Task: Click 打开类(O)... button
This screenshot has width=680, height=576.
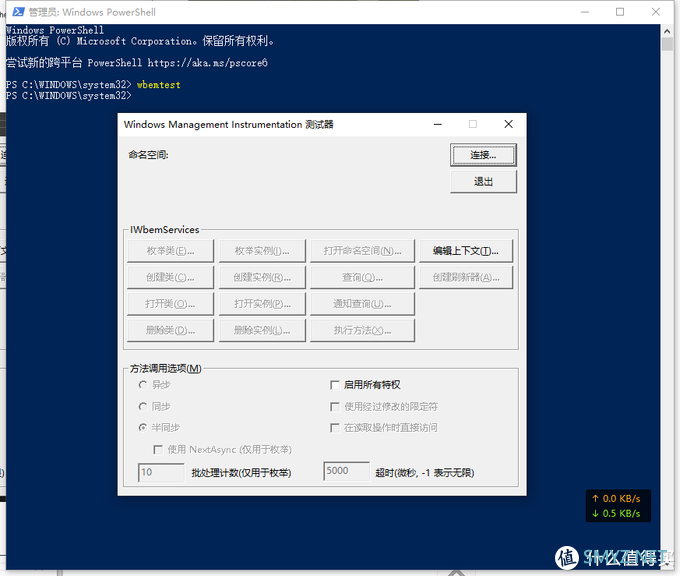Action: coord(170,304)
